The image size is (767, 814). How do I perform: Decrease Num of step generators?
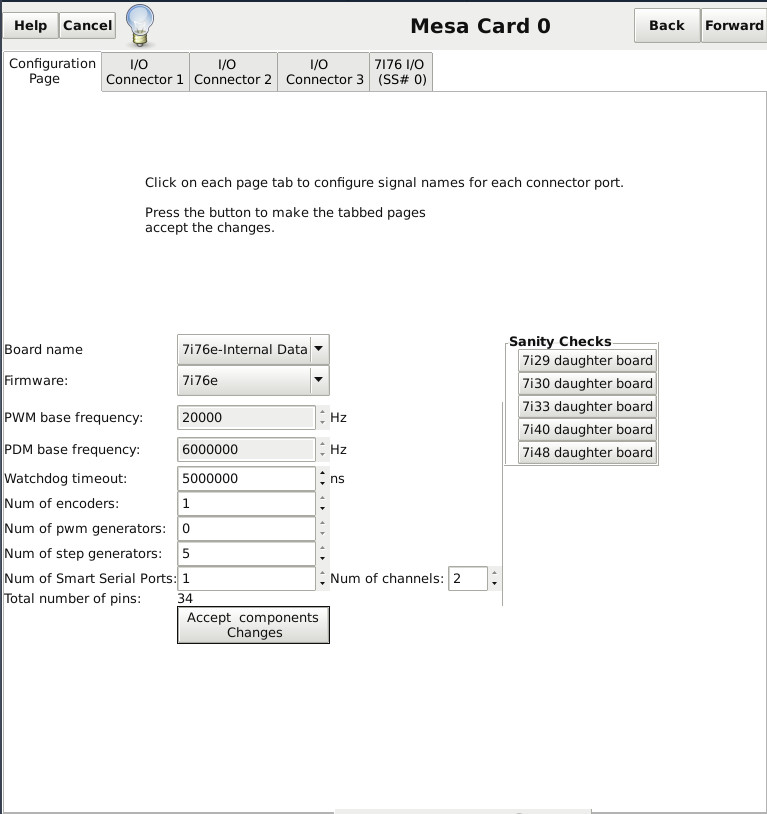(322, 559)
